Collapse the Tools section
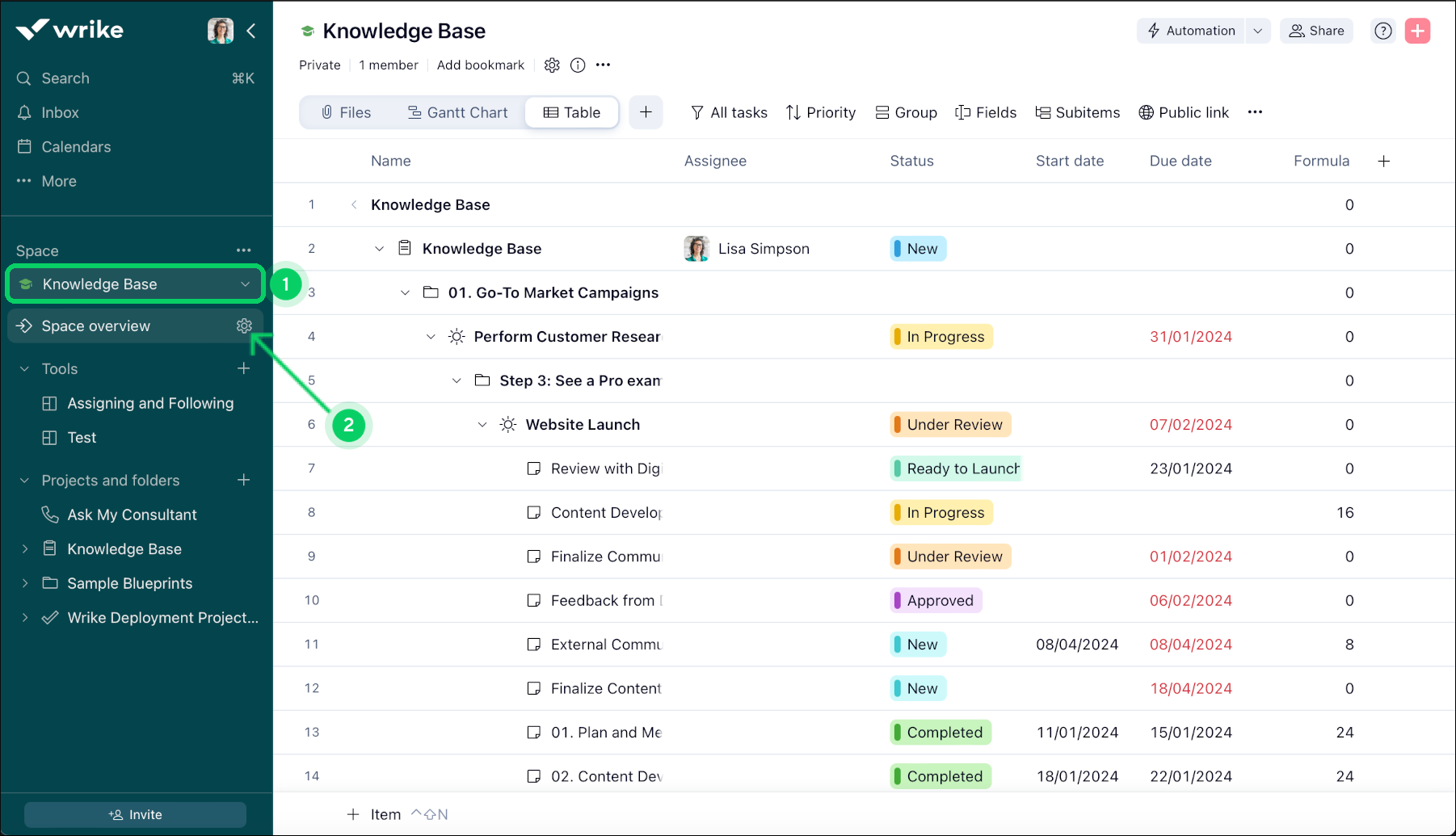Screen dimensions: 1456x836 tap(25, 369)
